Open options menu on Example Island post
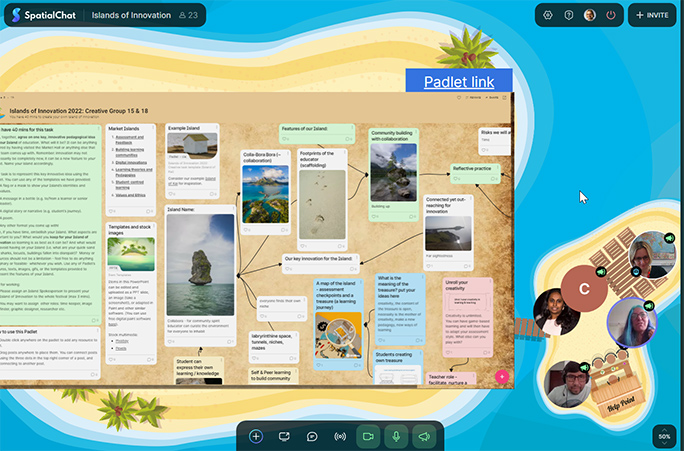The width and height of the screenshot is (684, 451). click(x=216, y=127)
